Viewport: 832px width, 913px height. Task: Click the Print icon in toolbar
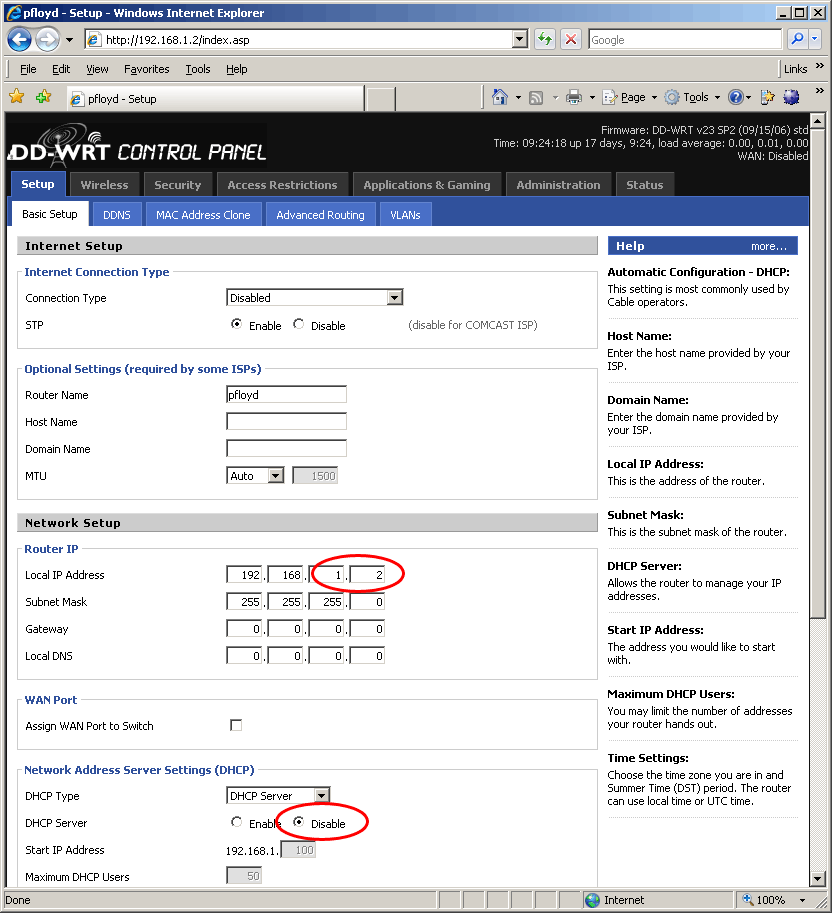pos(574,97)
